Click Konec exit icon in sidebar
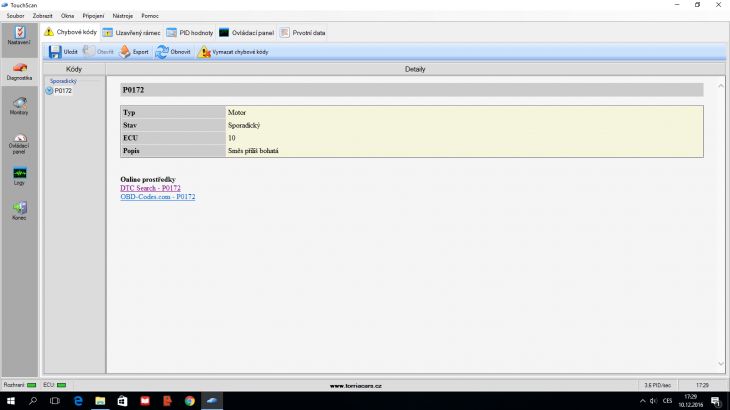 (19, 211)
